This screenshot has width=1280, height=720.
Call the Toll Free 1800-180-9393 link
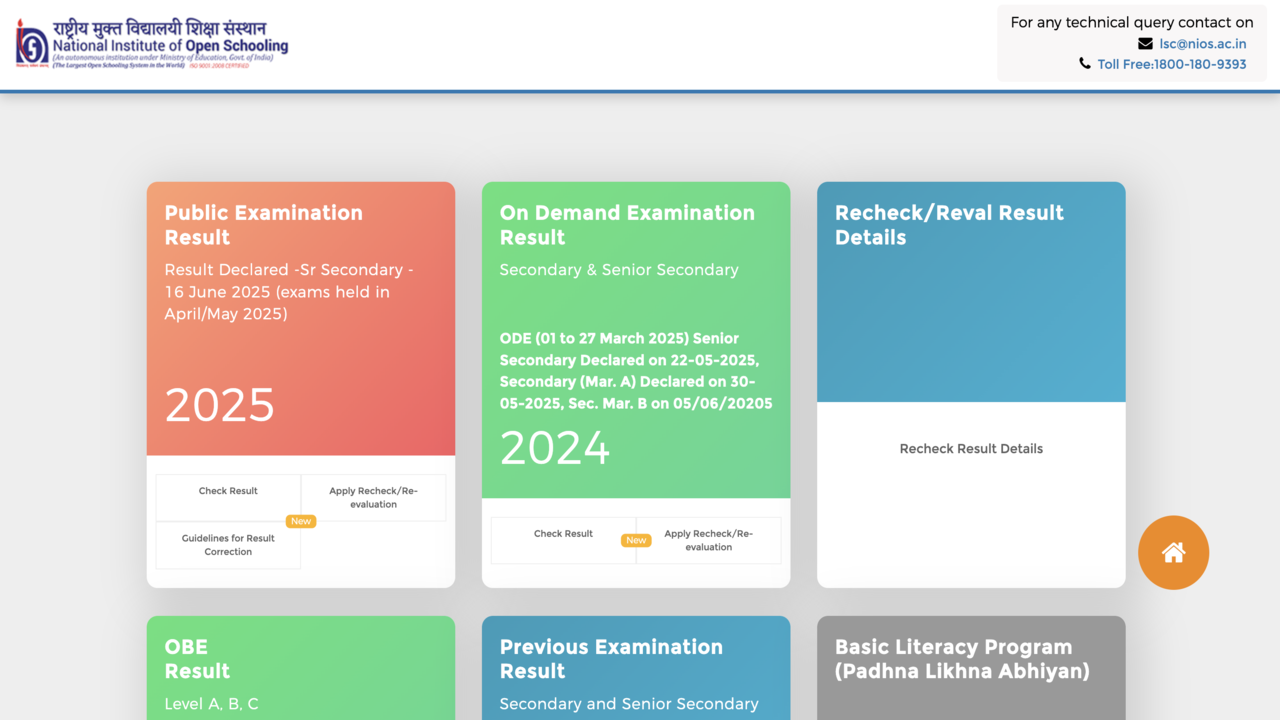[x=1171, y=64]
